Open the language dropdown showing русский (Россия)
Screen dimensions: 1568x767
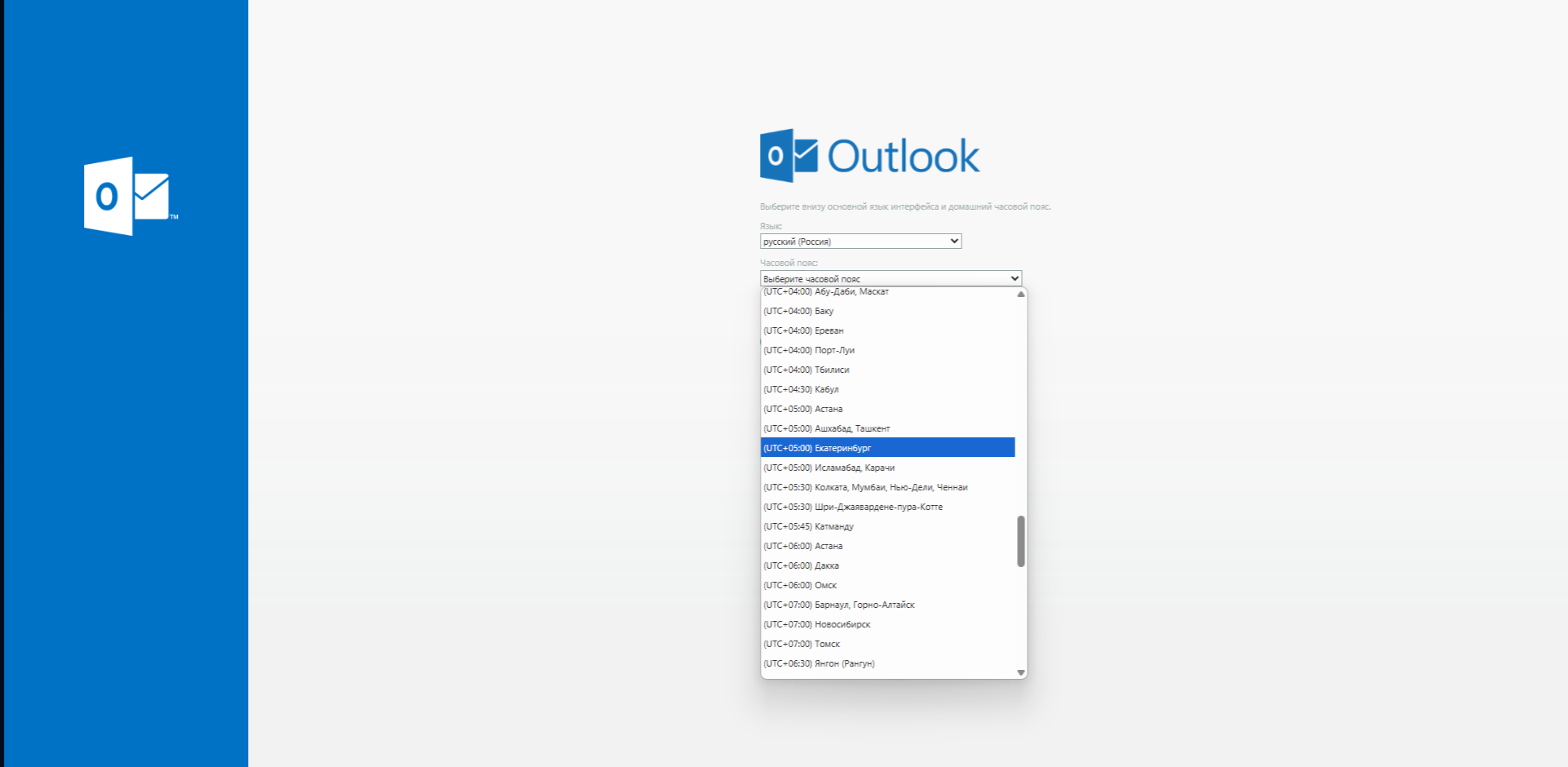pyautogui.click(x=860, y=242)
